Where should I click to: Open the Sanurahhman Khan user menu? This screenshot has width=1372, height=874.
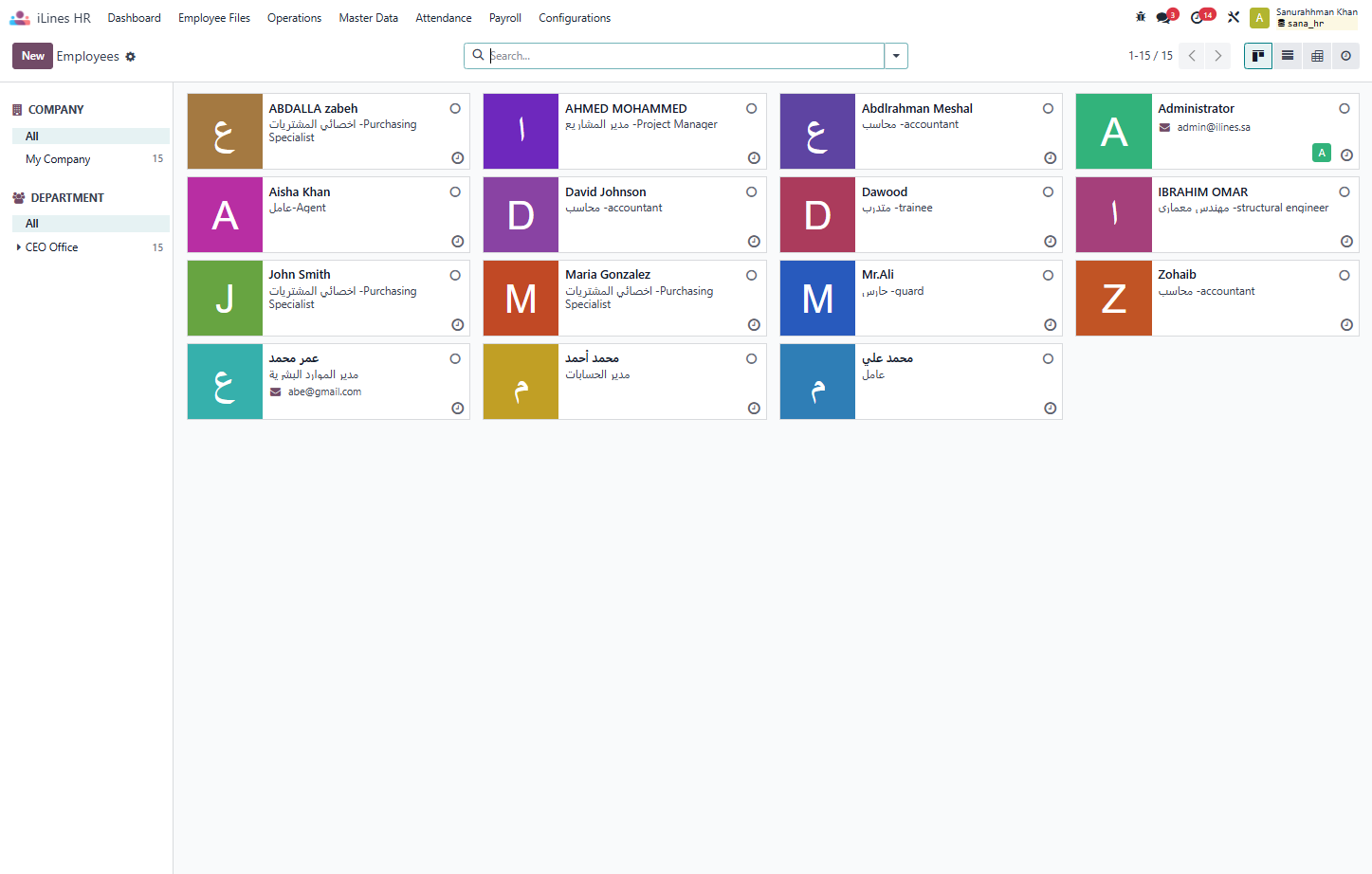1304,17
